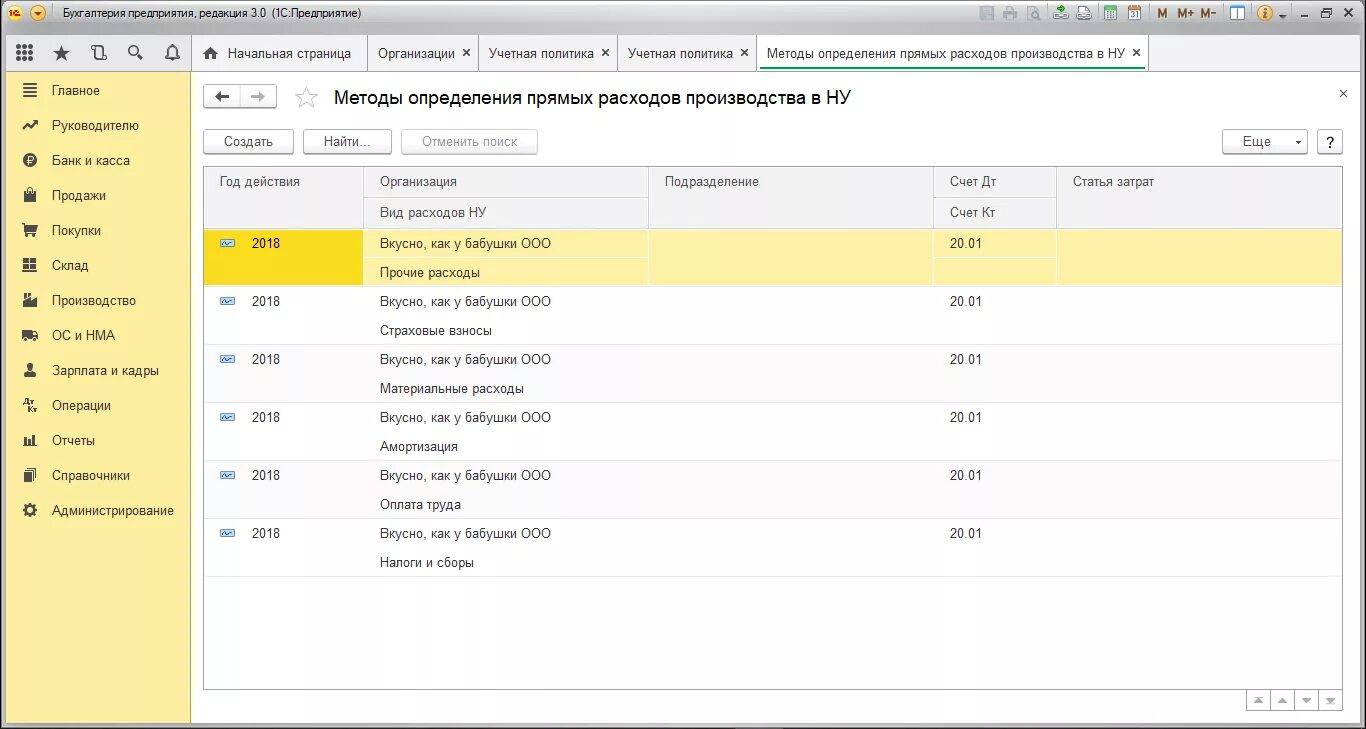This screenshot has height=729, width=1366.
Task: Click the 1C main menu dropdown arrow
Action: (38, 13)
